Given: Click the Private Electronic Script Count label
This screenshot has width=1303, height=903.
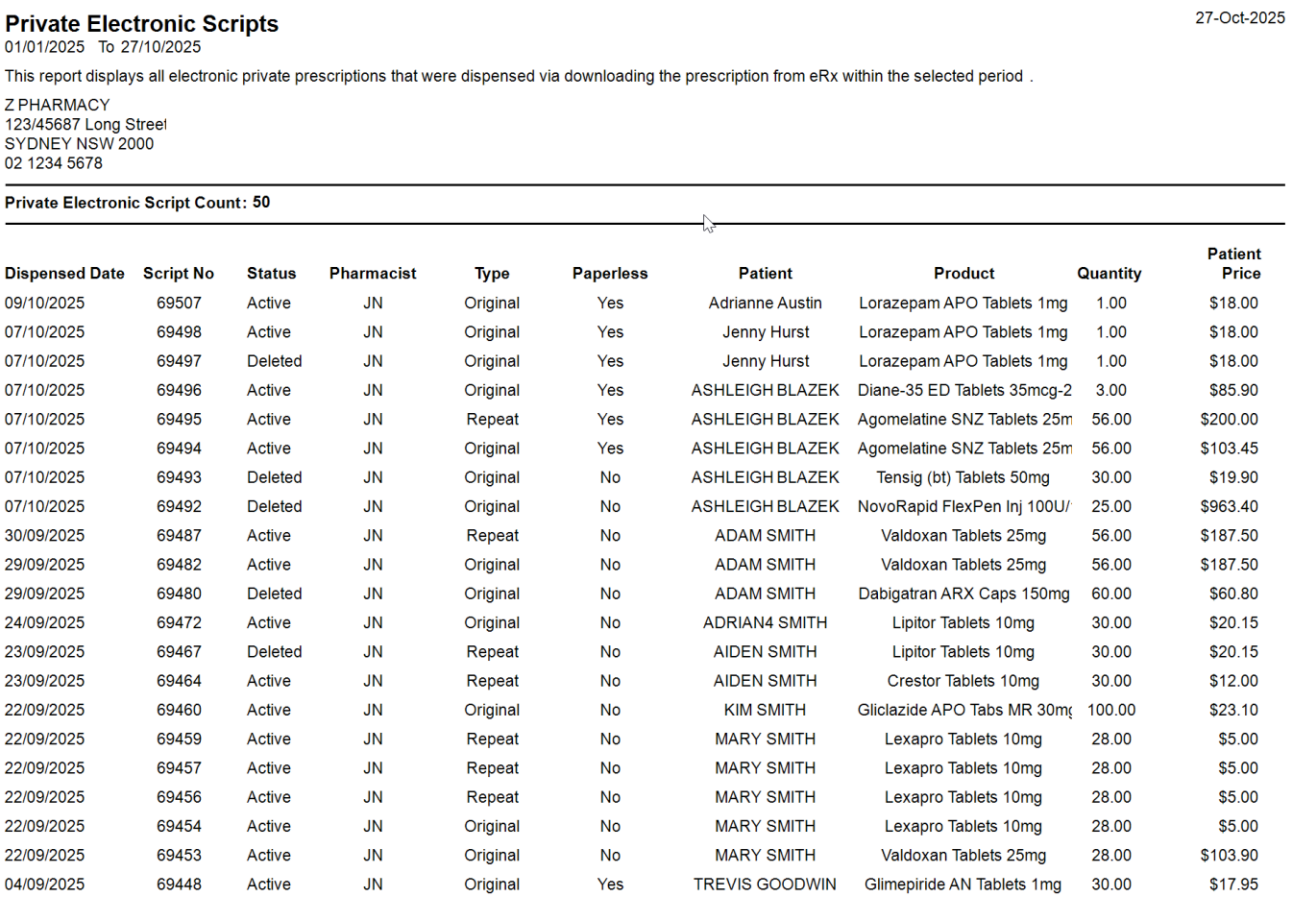Looking at the screenshot, I should coord(125,203).
